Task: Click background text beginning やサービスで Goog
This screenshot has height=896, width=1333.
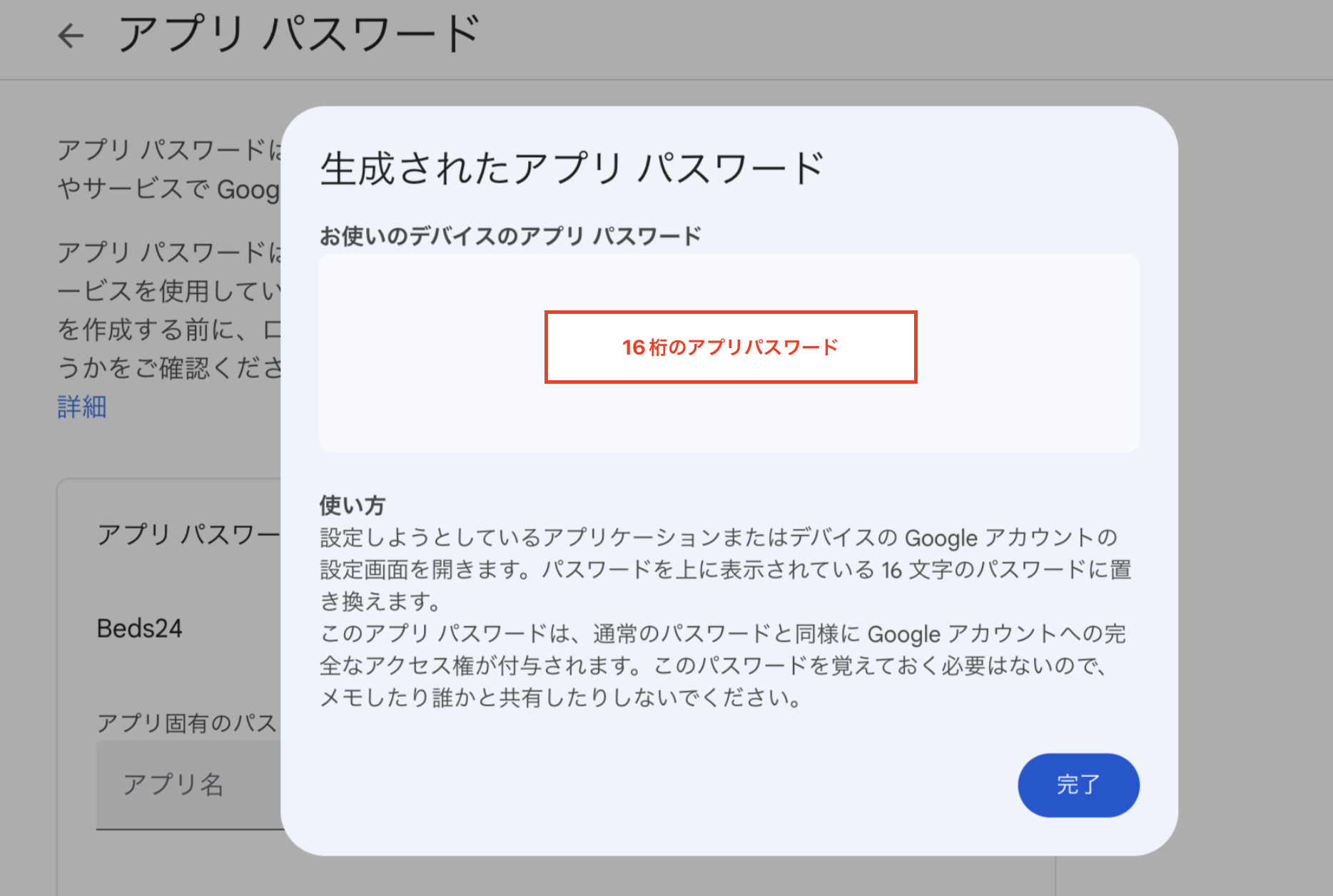Action: click(x=168, y=190)
